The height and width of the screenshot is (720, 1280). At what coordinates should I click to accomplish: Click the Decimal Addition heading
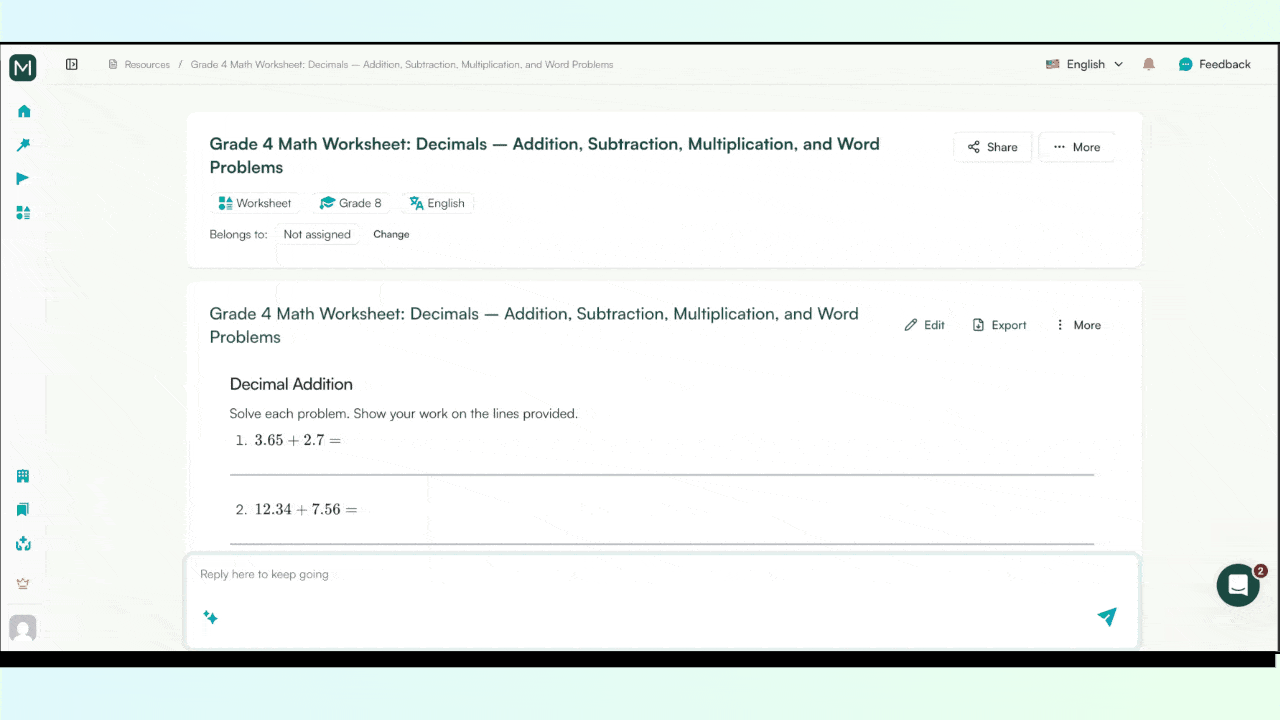291,384
